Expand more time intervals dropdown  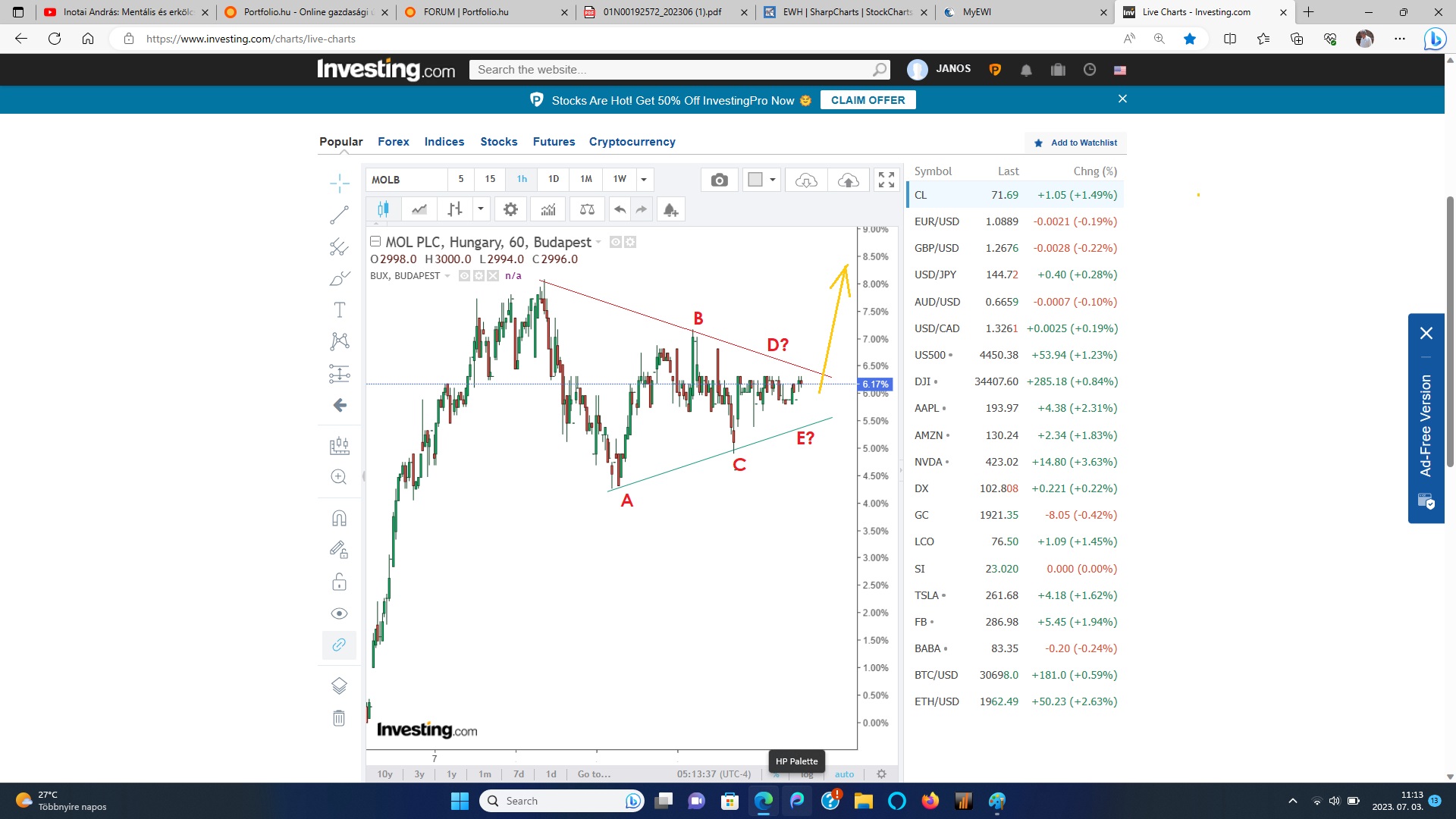pyautogui.click(x=644, y=180)
